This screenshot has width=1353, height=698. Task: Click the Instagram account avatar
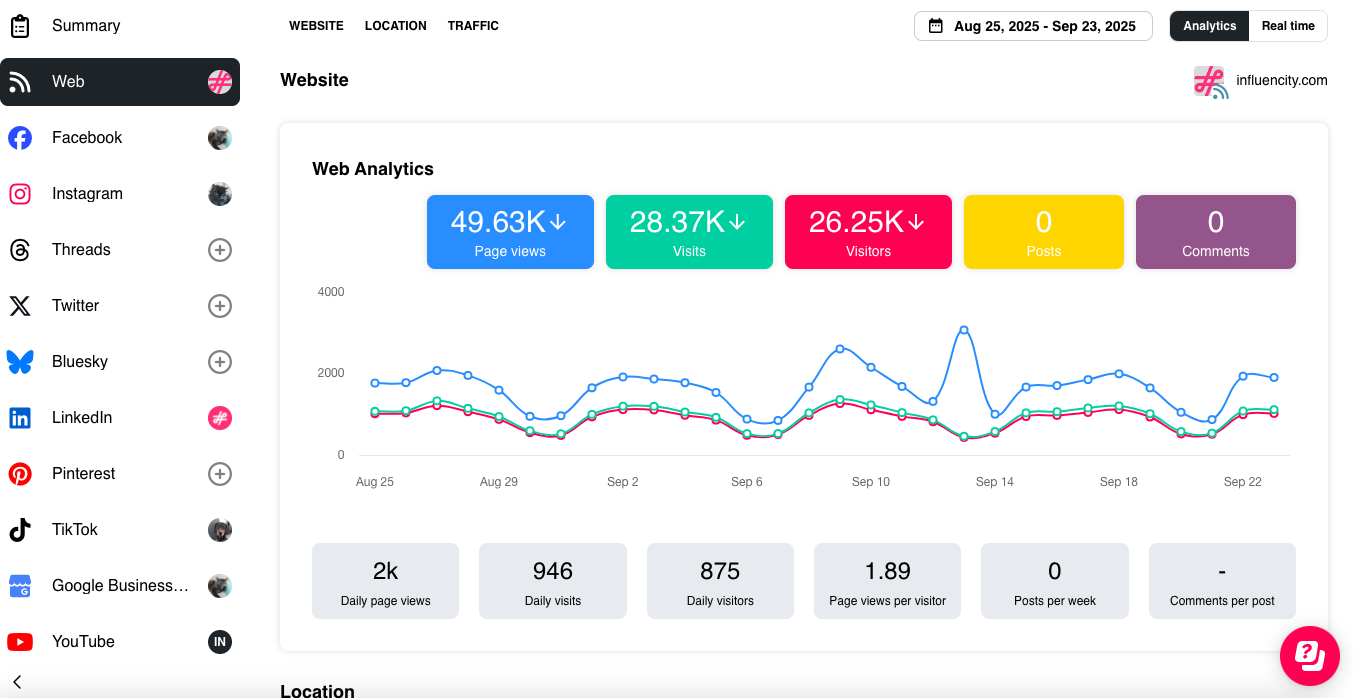click(220, 194)
